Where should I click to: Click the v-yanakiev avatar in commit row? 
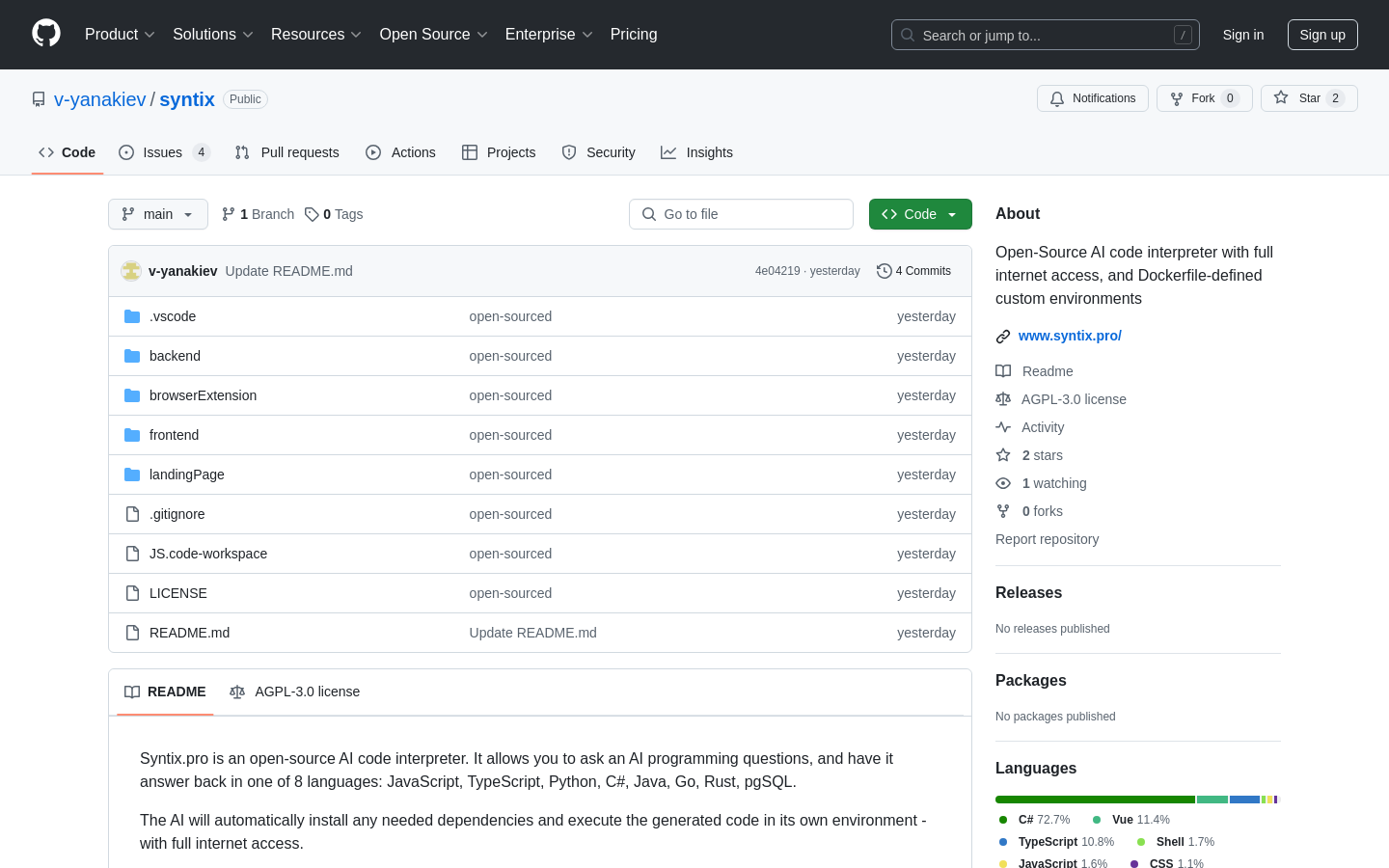point(131,271)
